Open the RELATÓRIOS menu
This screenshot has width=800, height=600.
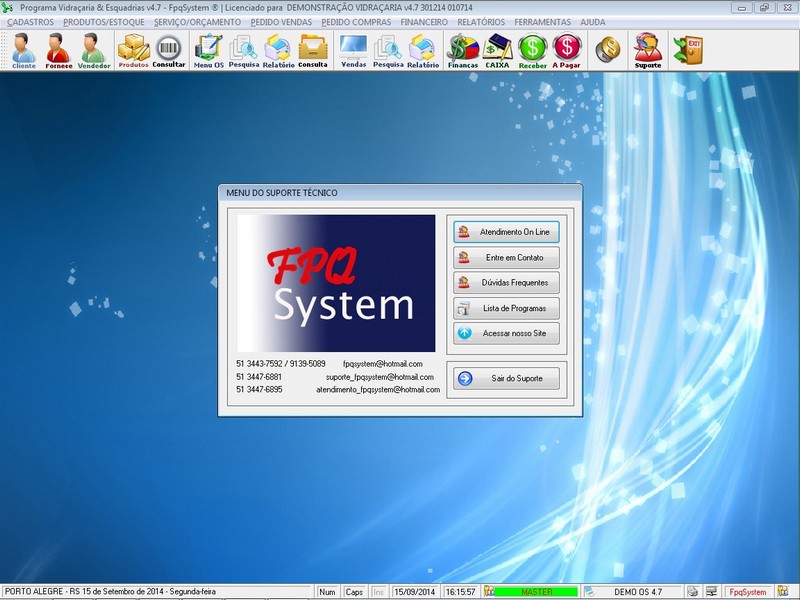[481, 21]
